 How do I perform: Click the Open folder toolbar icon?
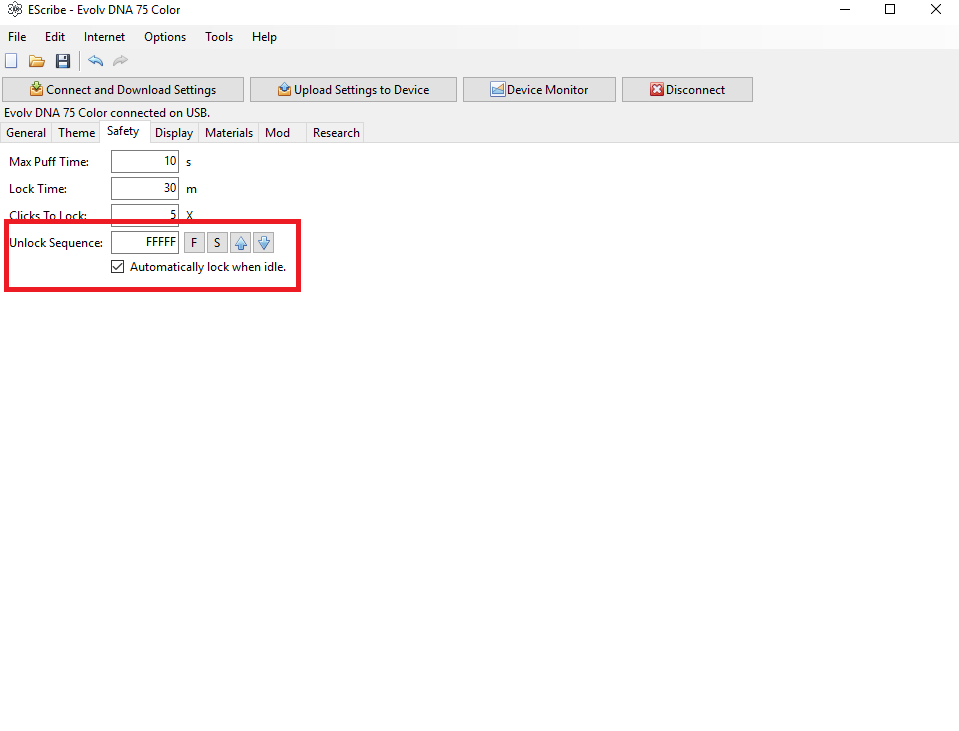tap(37, 61)
